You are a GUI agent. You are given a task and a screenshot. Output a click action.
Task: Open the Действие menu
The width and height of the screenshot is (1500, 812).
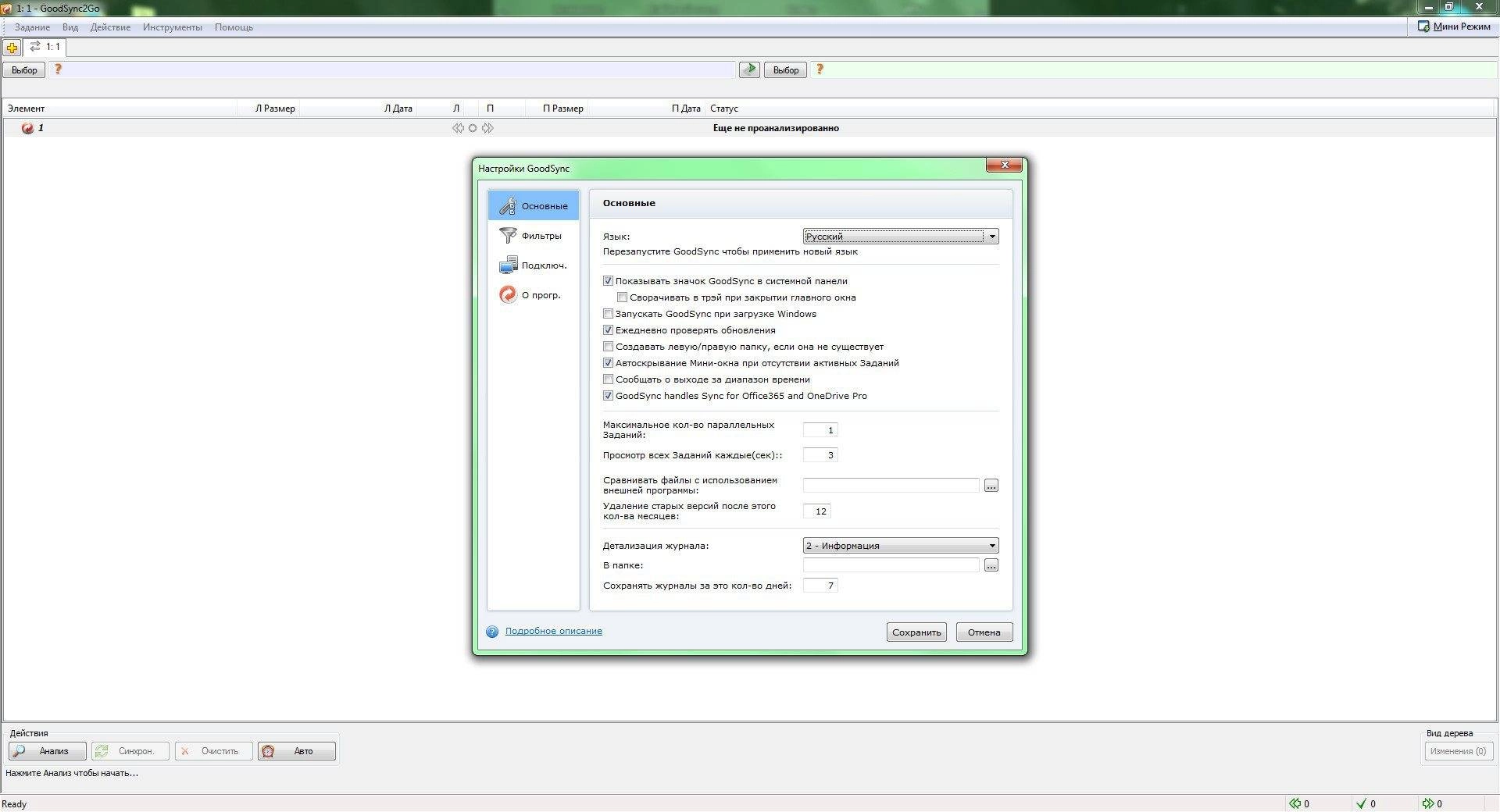click(110, 27)
